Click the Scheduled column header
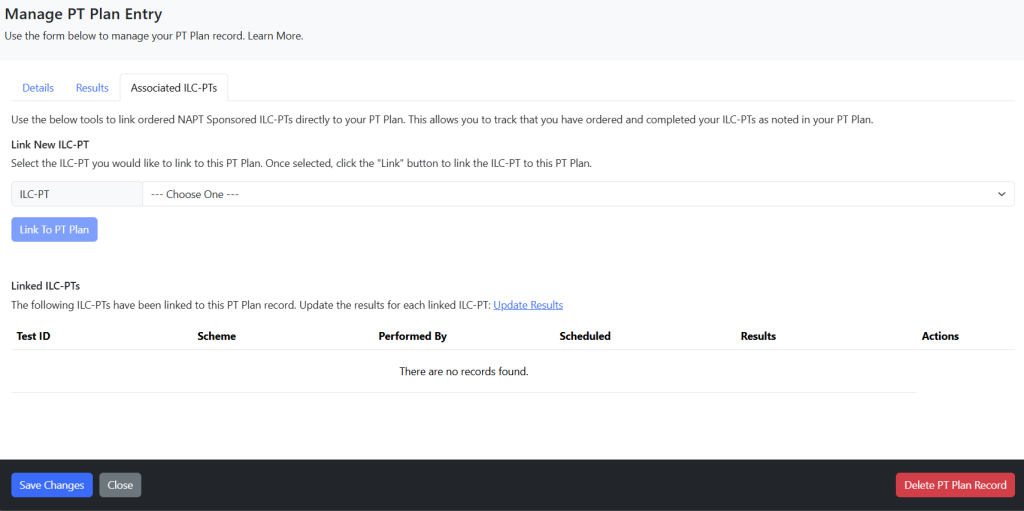Image resolution: width=1024 pixels, height=511 pixels. click(584, 336)
